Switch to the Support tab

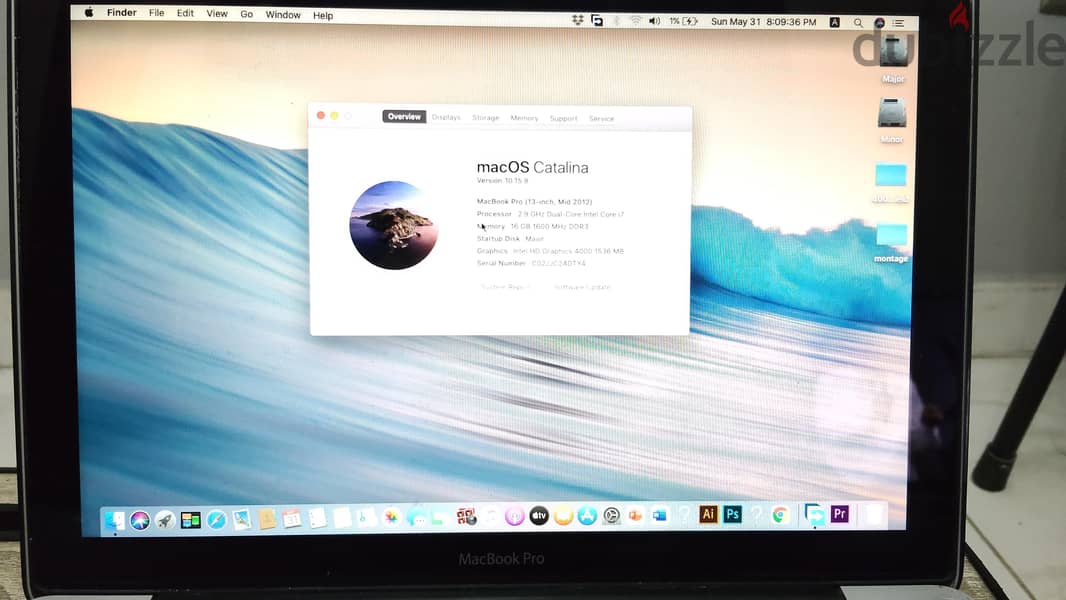point(564,118)
